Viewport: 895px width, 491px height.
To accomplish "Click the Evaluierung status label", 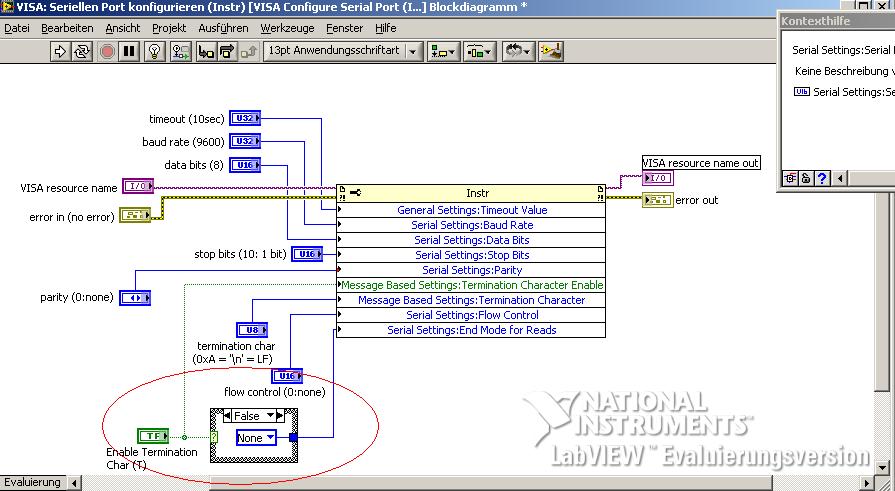I will [x=33, y=482].
